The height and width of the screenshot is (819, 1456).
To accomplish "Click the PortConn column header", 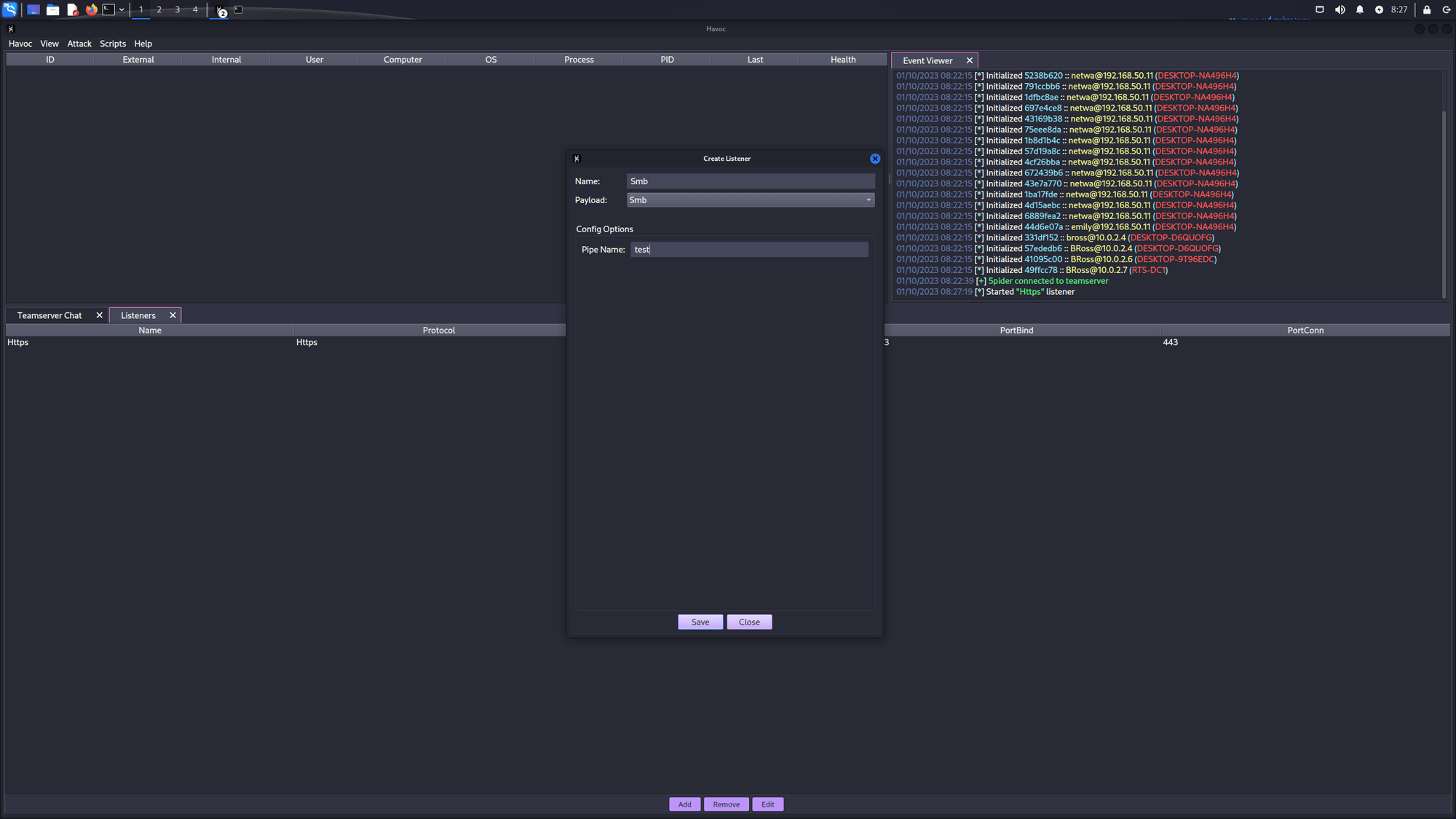I will pos(1305,331).
